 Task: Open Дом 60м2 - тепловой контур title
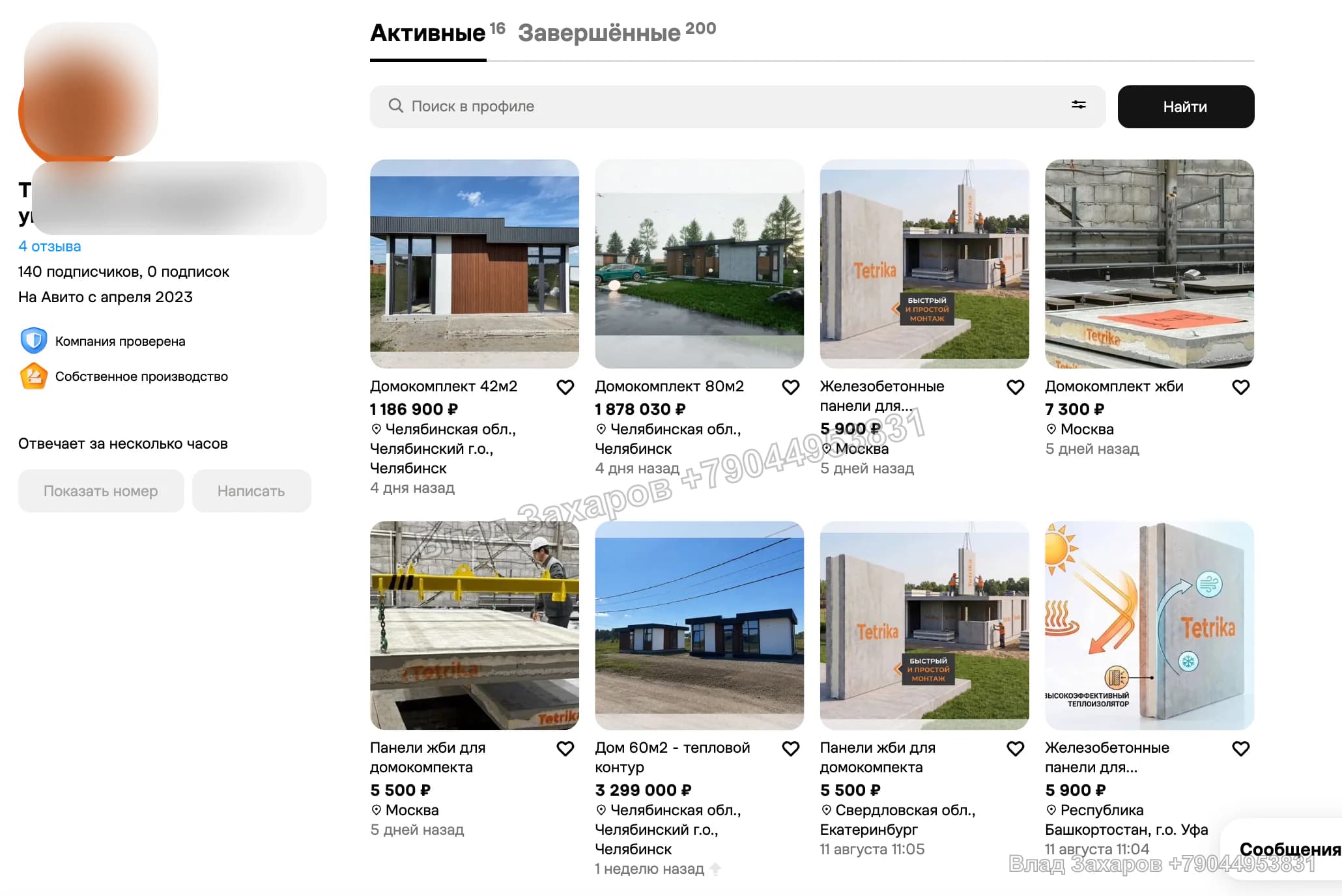[x=672, y=757]
